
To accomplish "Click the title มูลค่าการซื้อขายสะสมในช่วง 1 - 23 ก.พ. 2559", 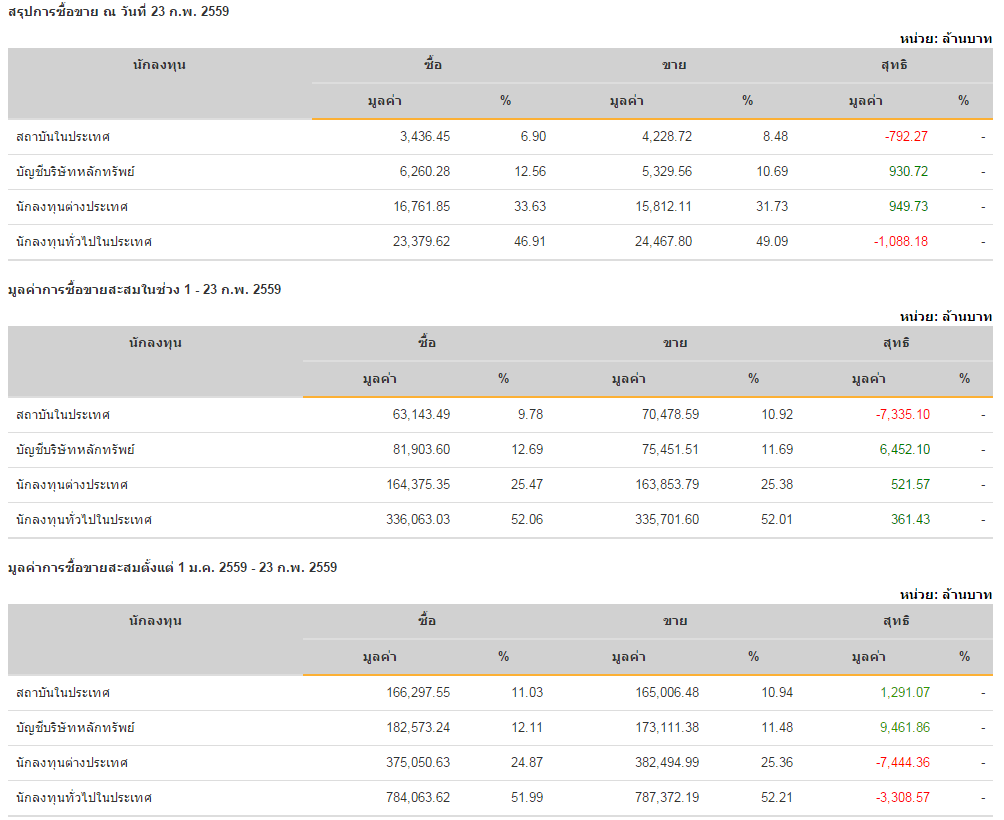I will pos(145,289).
